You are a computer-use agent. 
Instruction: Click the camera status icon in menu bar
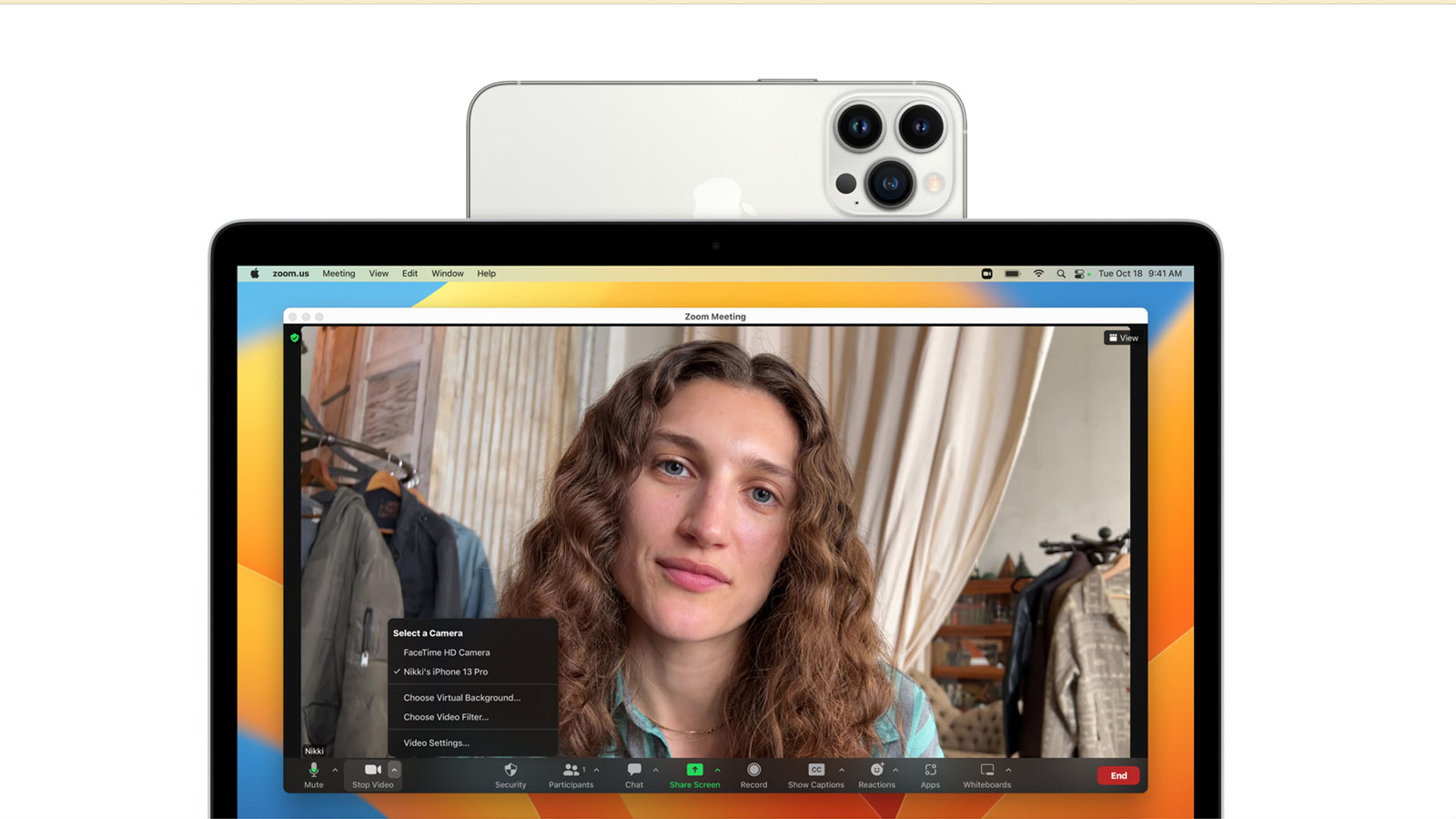click(x=986, y=273)
